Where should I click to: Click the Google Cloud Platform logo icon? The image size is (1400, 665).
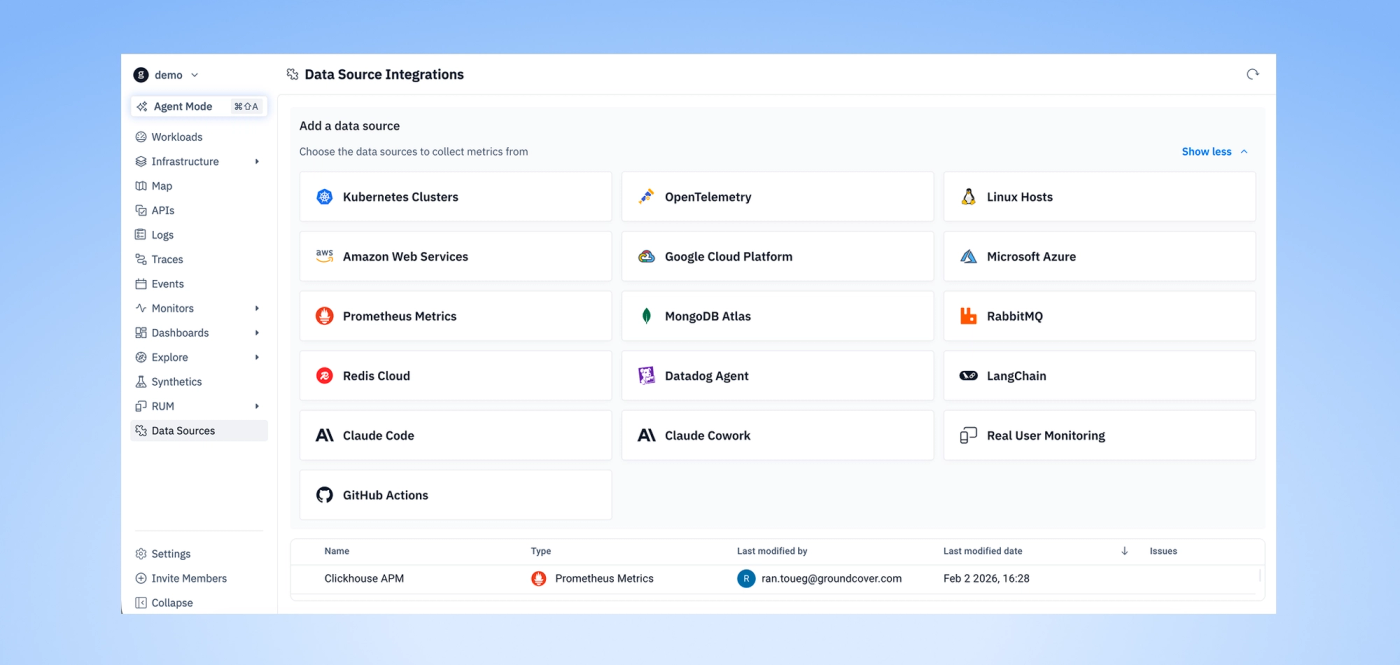[x=646, y=256]
